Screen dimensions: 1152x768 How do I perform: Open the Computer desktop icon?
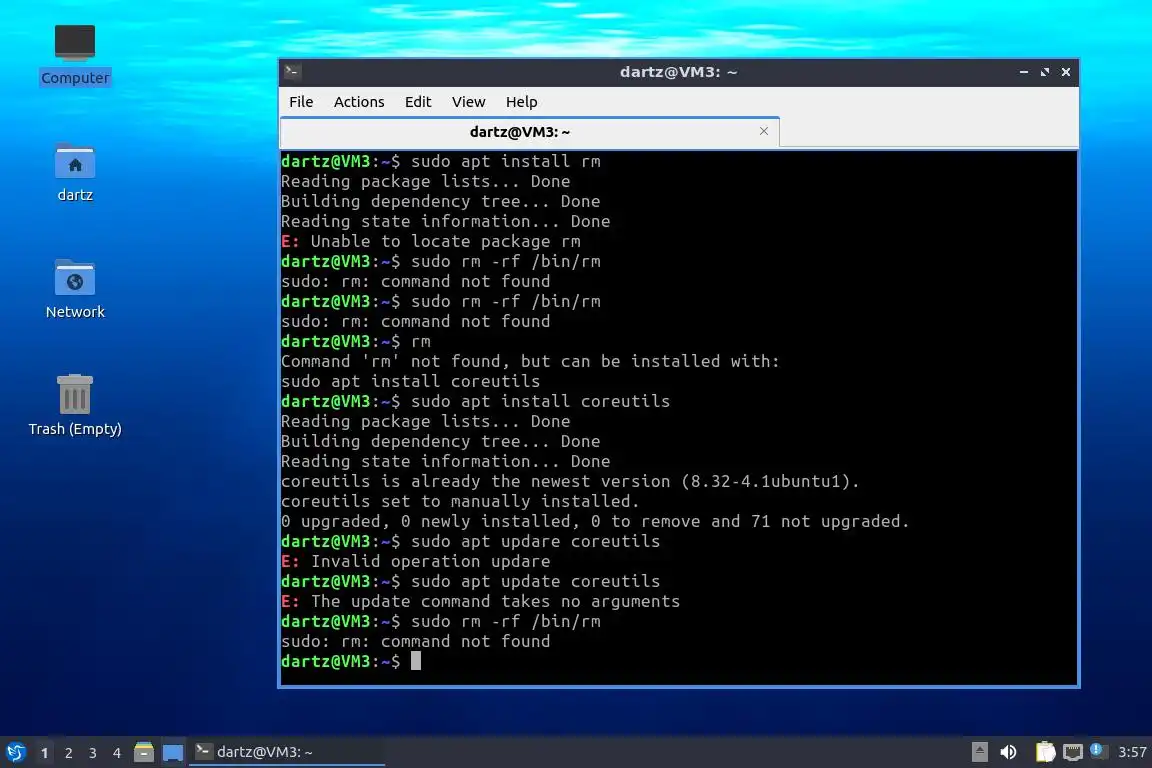click(x=75, y=54)
